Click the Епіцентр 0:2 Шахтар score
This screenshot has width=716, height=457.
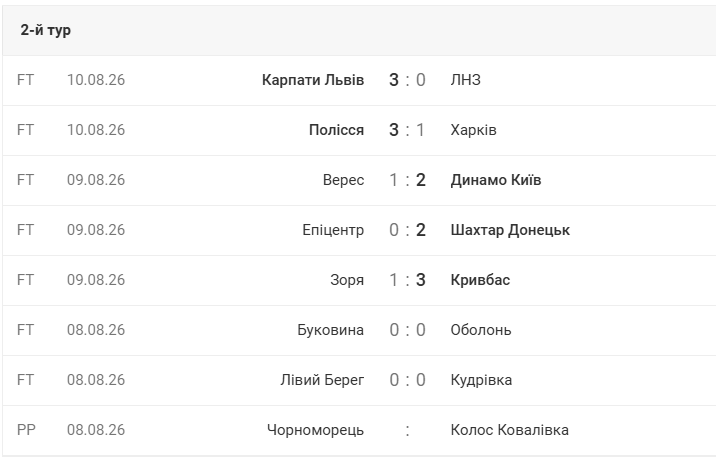(407, 230)
